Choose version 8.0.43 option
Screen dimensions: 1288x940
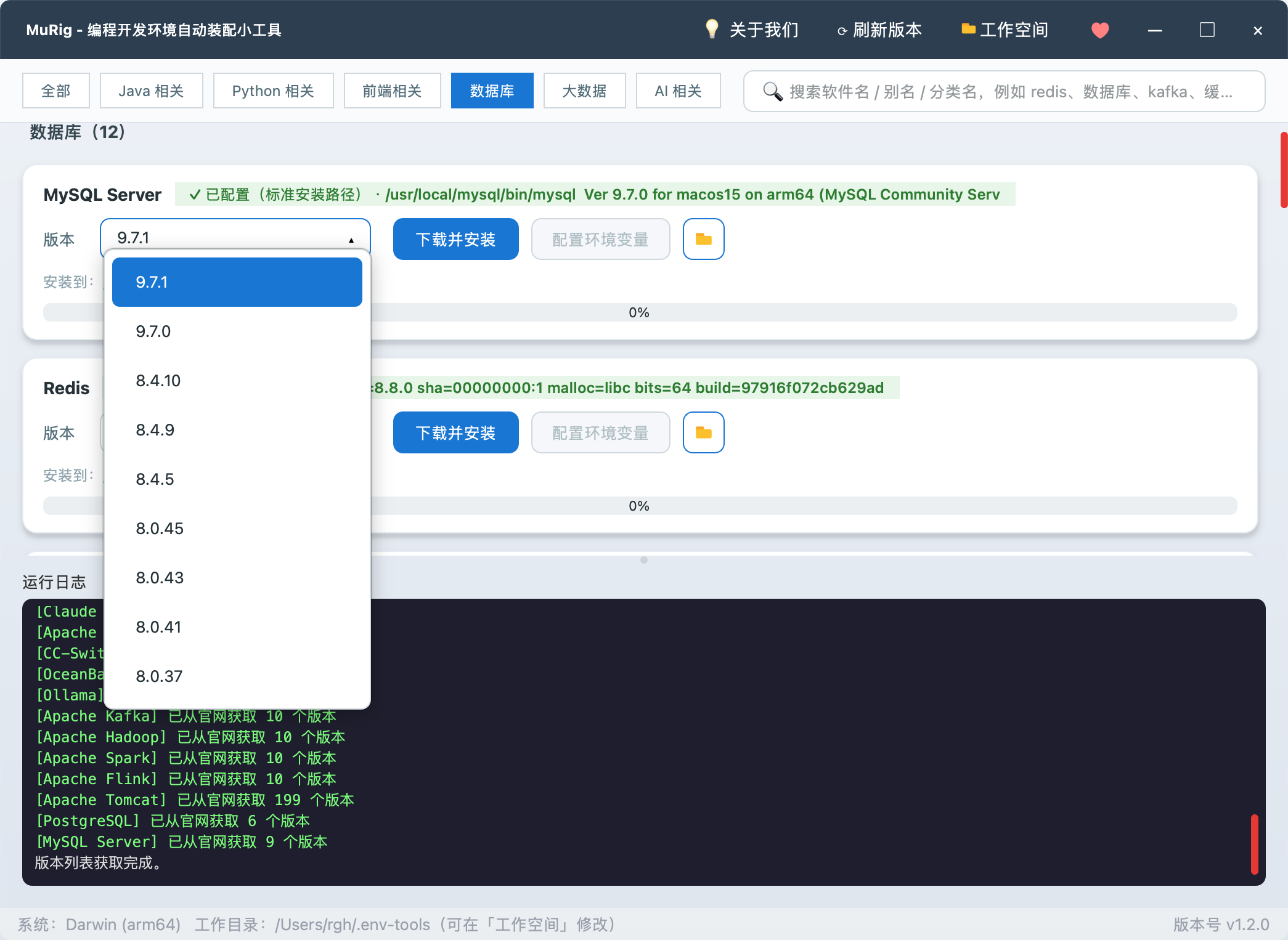(237, 578)
